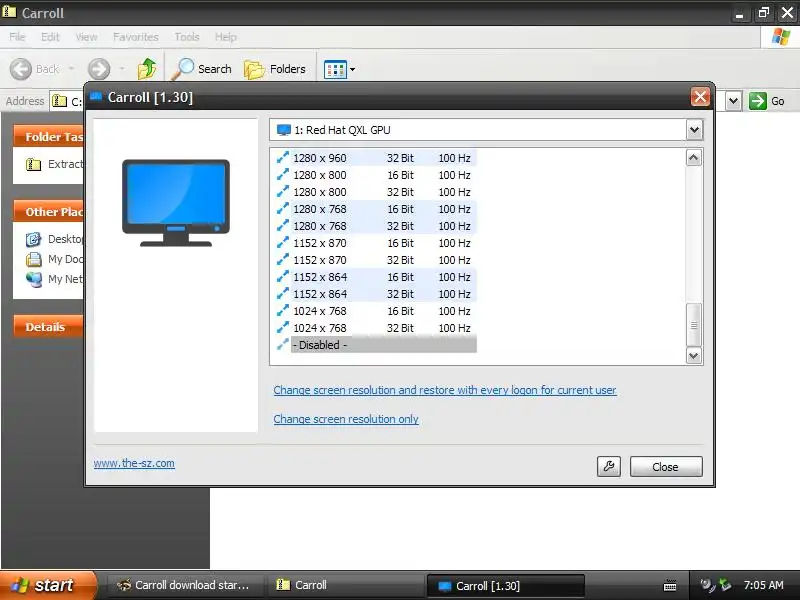Click the resize icon beside 1280 x 800 32 Bit
Screen dimensions: 800x600
pos(282,192)
